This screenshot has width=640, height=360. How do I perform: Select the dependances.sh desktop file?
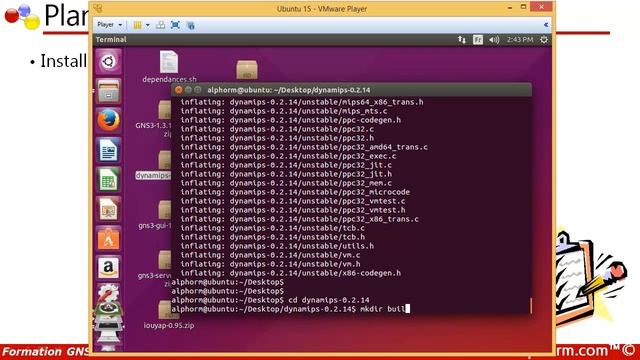point(169,67)
